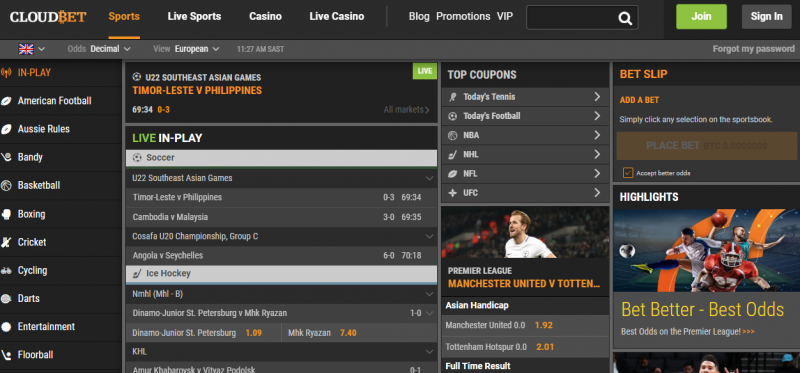This screenshot has height=373, width=800.
Task: Select Manchester United 0.0 odds 1.92
Action: pos(543,325)
